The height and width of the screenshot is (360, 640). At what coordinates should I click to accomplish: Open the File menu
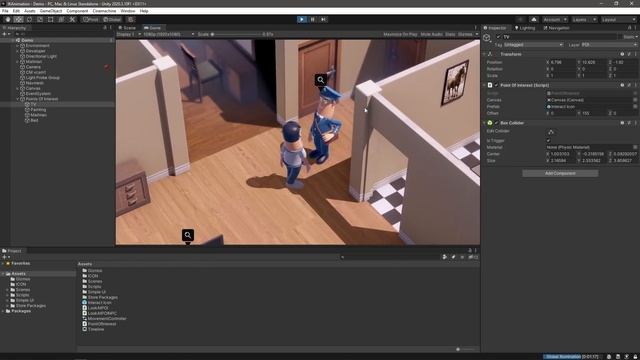[5, 11]
